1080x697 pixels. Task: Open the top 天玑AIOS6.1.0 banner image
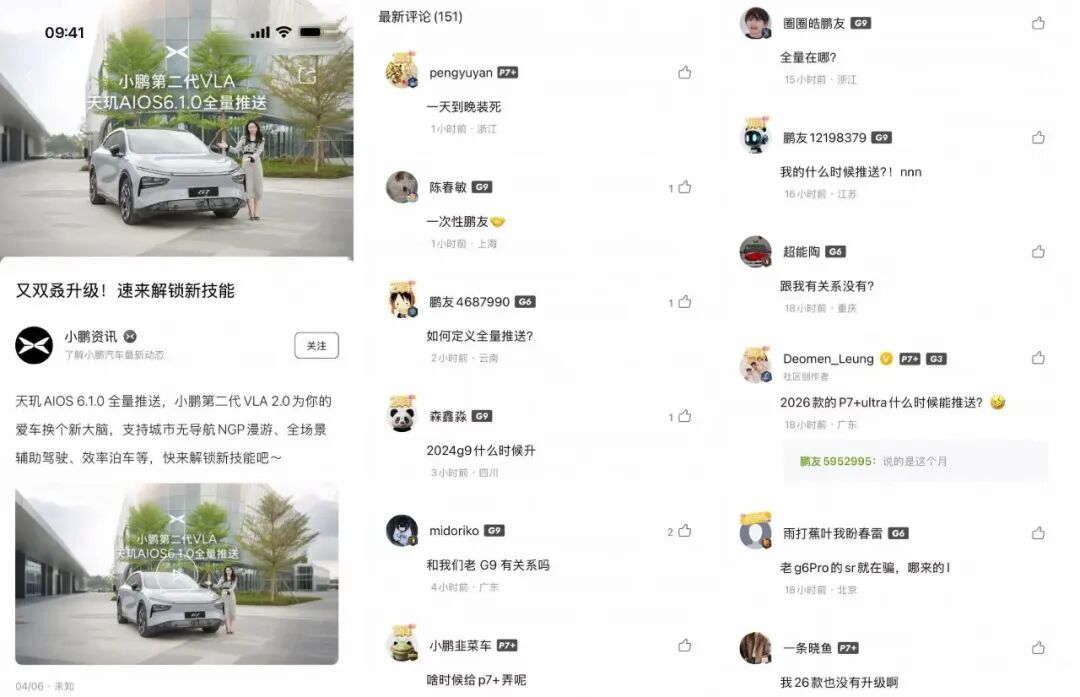[x=176, y=129]
